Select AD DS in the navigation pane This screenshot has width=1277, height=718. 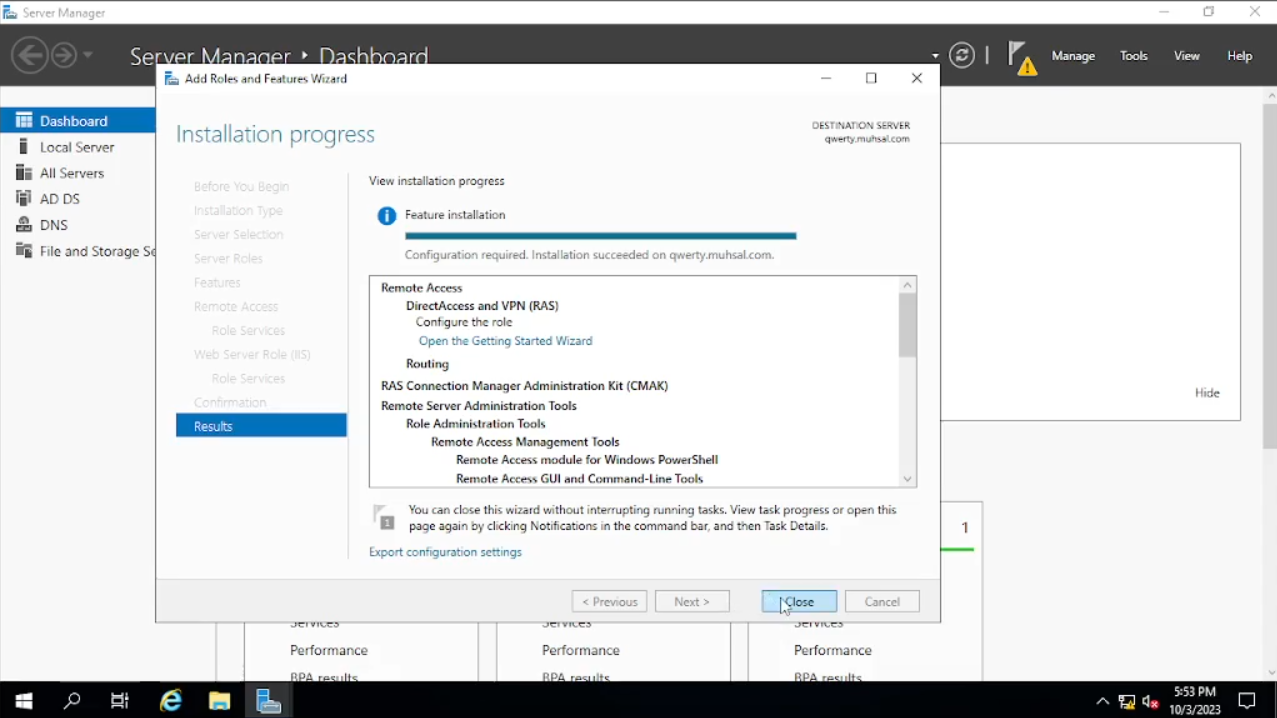tap(59, 199)
